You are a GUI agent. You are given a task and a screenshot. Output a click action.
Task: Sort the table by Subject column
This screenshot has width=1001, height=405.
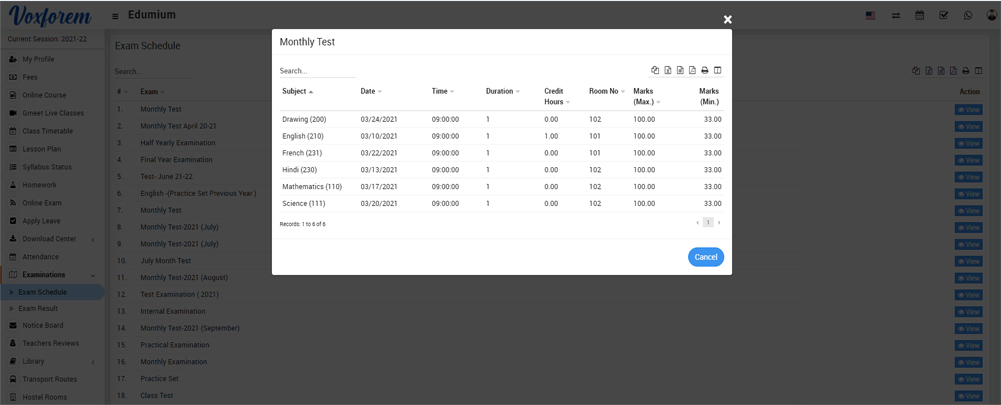(297, 92)
